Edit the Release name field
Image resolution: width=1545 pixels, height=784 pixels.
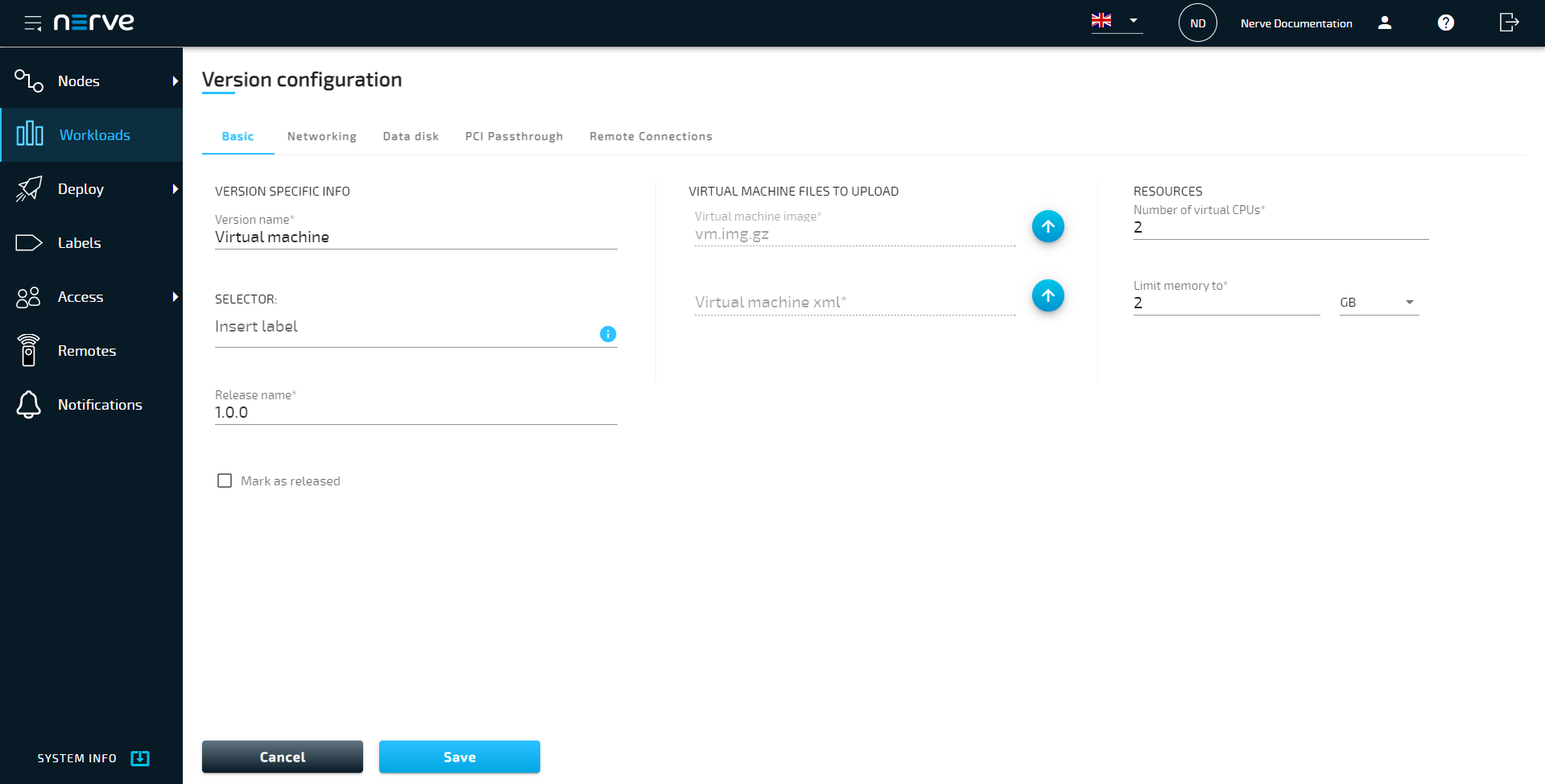coord(415,411)
